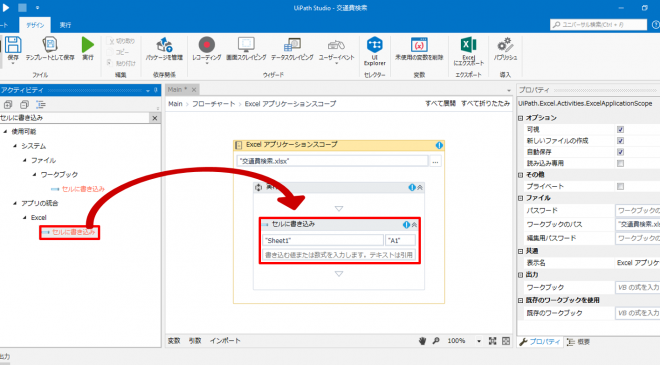Clear the activity search with X button
660x365 pixels.
pos(154,118)
